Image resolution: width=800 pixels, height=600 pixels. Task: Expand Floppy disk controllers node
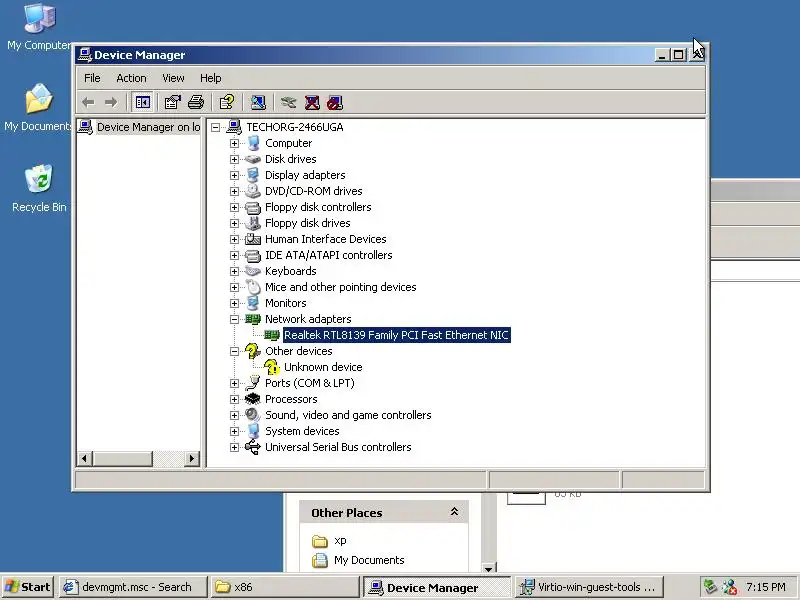click(234, 207)
